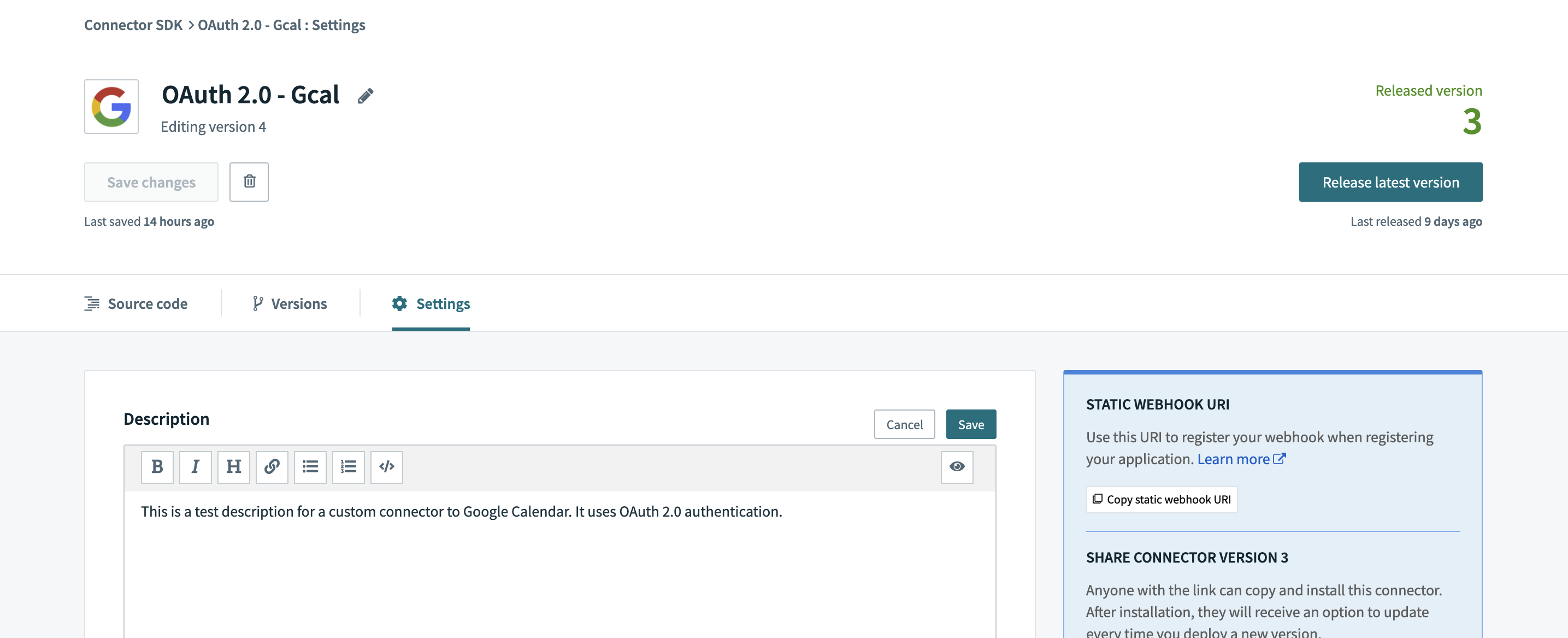Copy the static webhook URI

click(x=1161, y=499)
